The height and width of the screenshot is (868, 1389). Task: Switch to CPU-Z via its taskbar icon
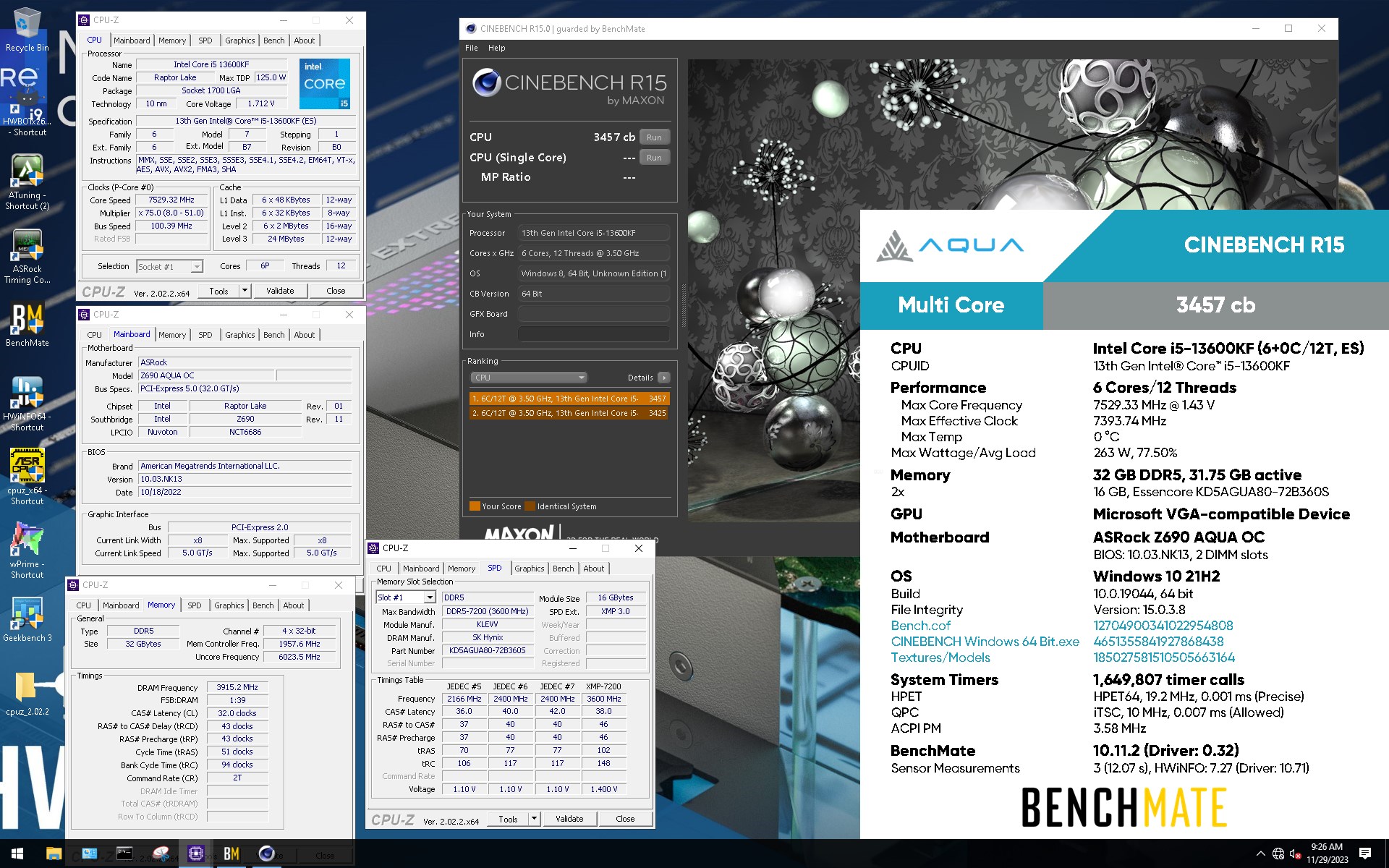tap(195, 854)
